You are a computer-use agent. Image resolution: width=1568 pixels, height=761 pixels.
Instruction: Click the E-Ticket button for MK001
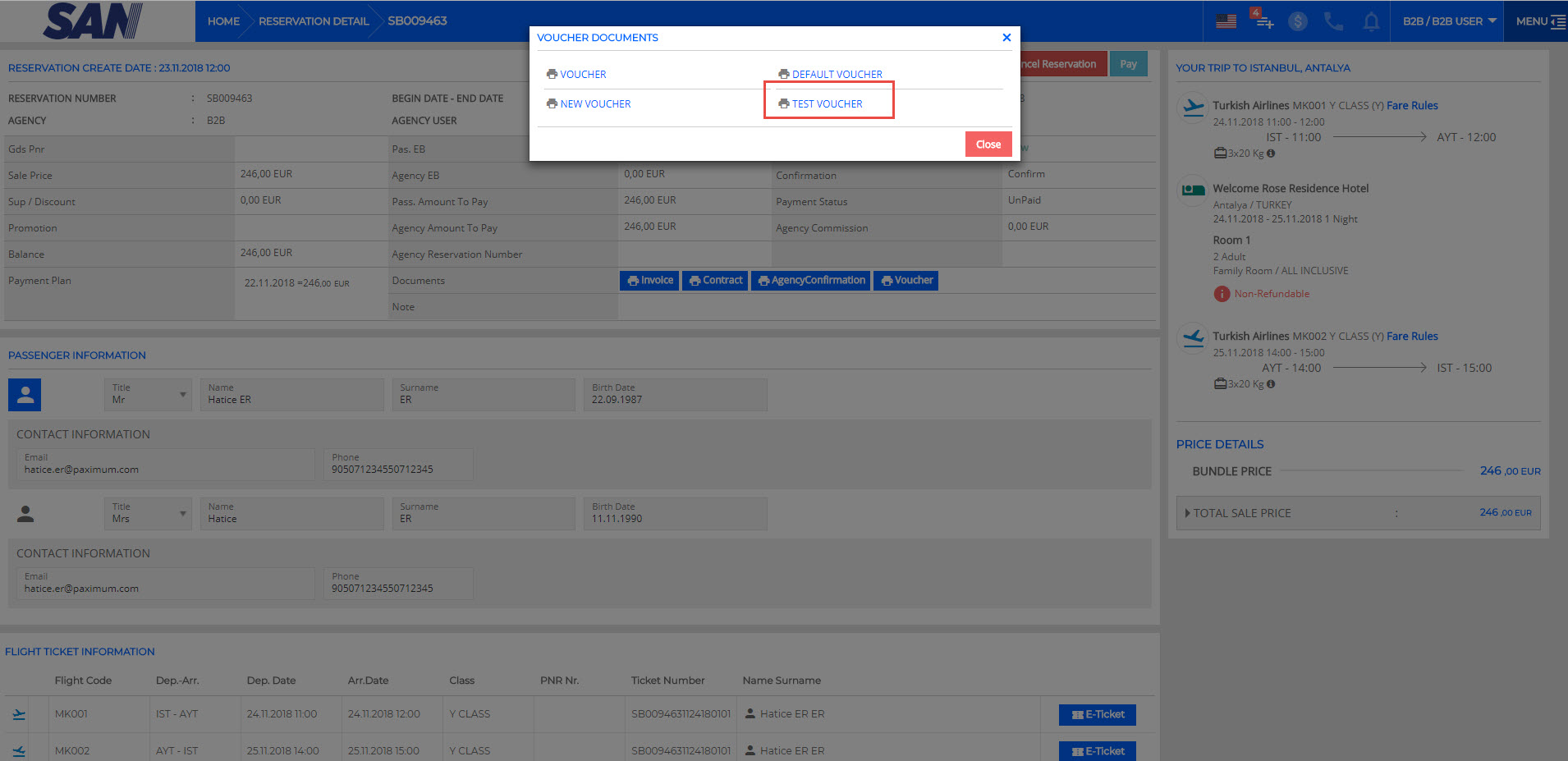tap(1097, 715)
